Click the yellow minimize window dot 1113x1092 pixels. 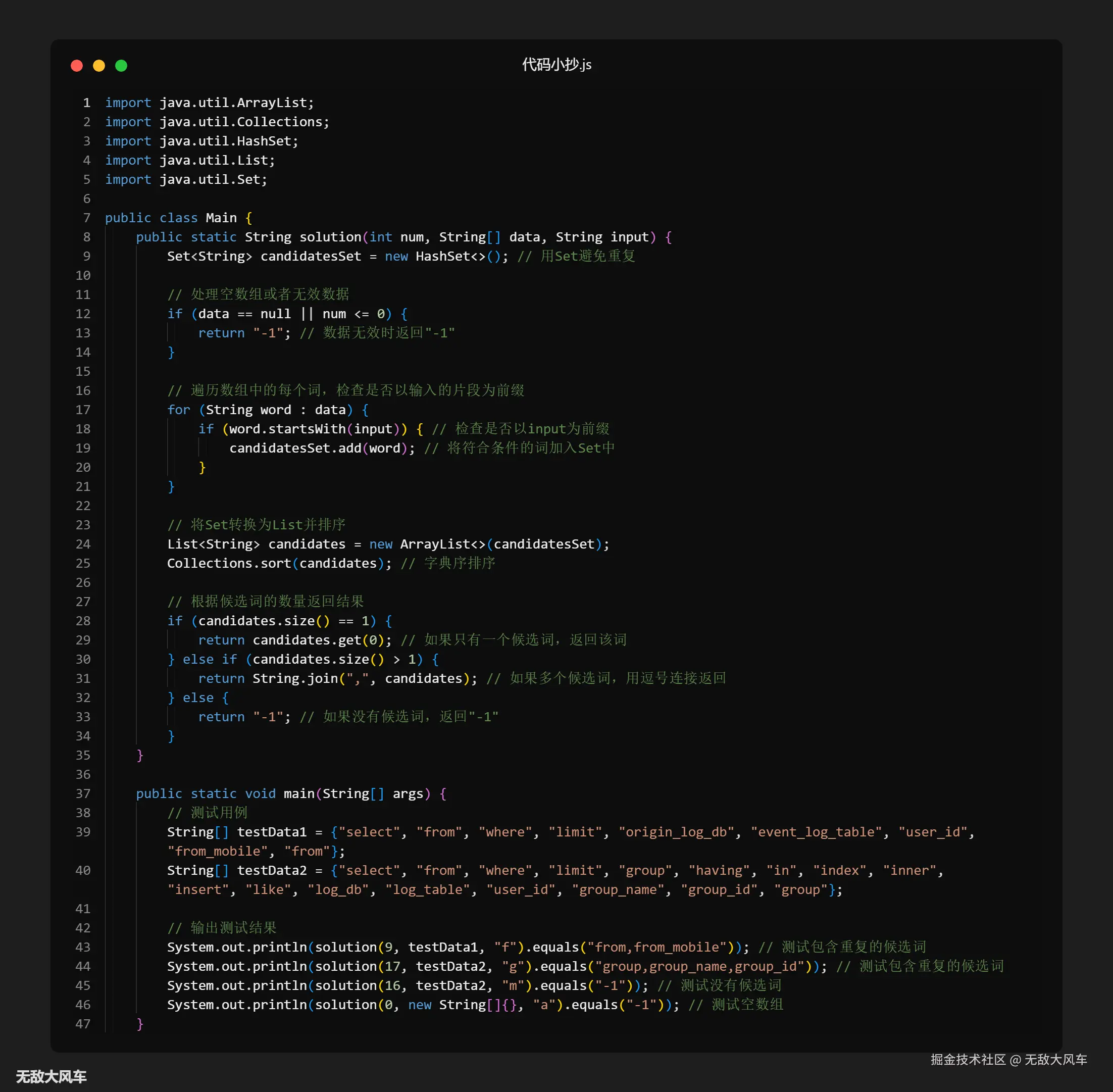tap(99, 65)
